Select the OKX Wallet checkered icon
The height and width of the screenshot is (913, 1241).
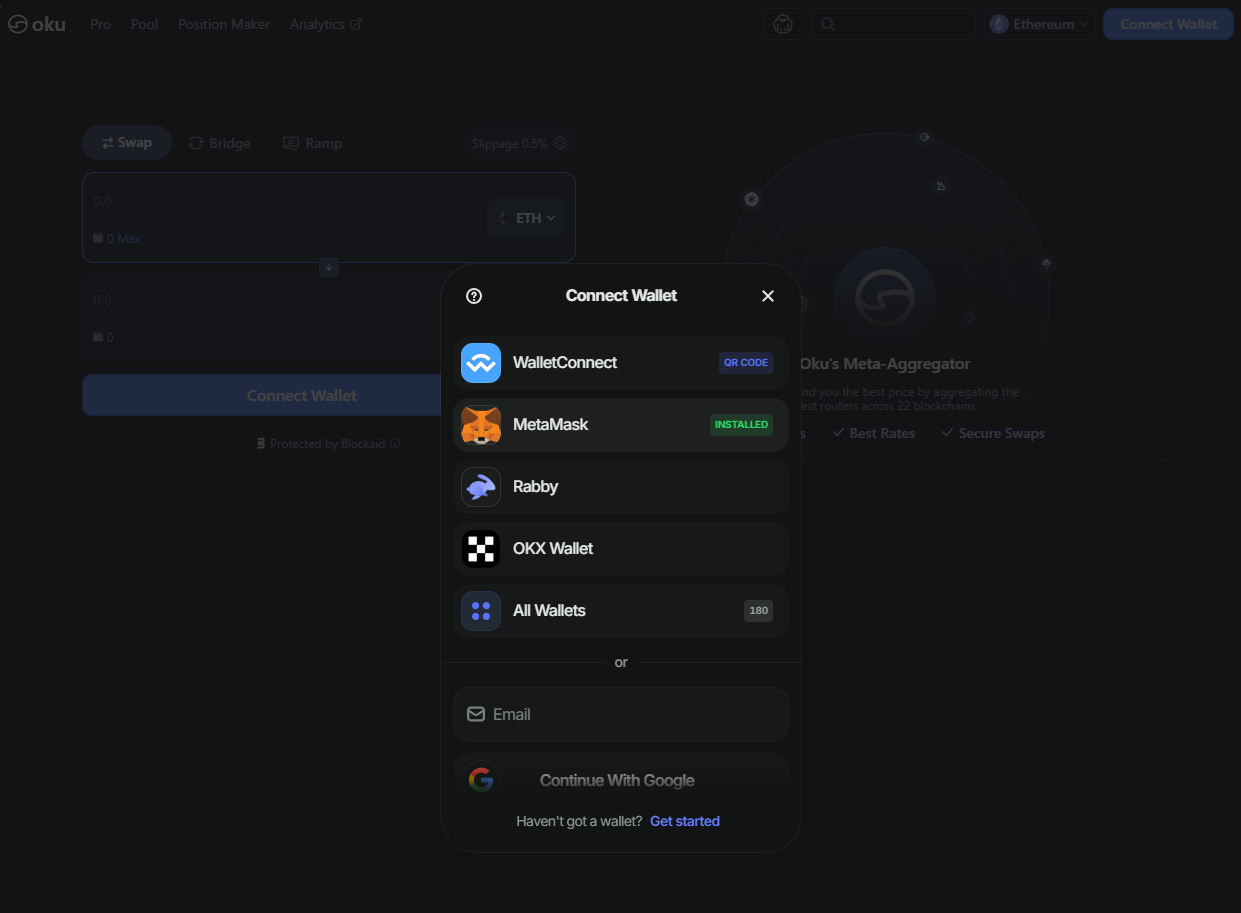(481, 549)
